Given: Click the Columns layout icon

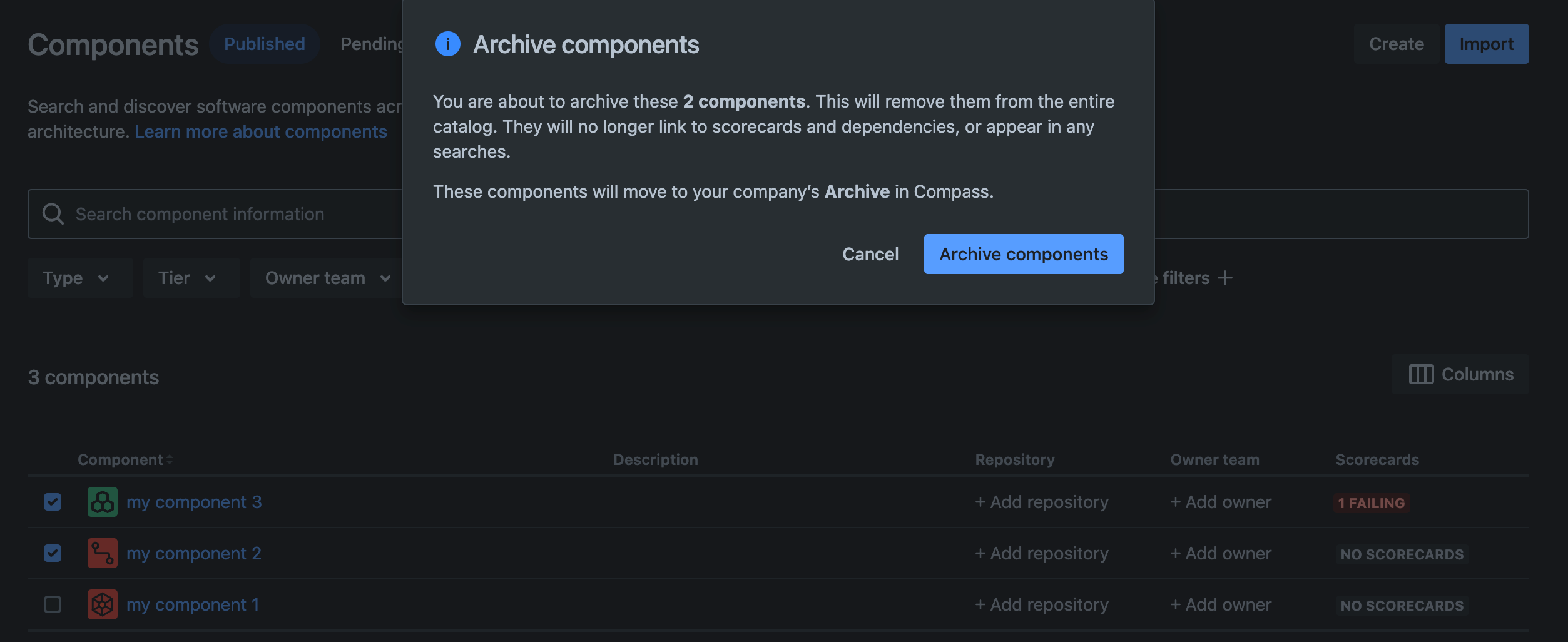Looking at the screenshot, I should point(1421,374).
